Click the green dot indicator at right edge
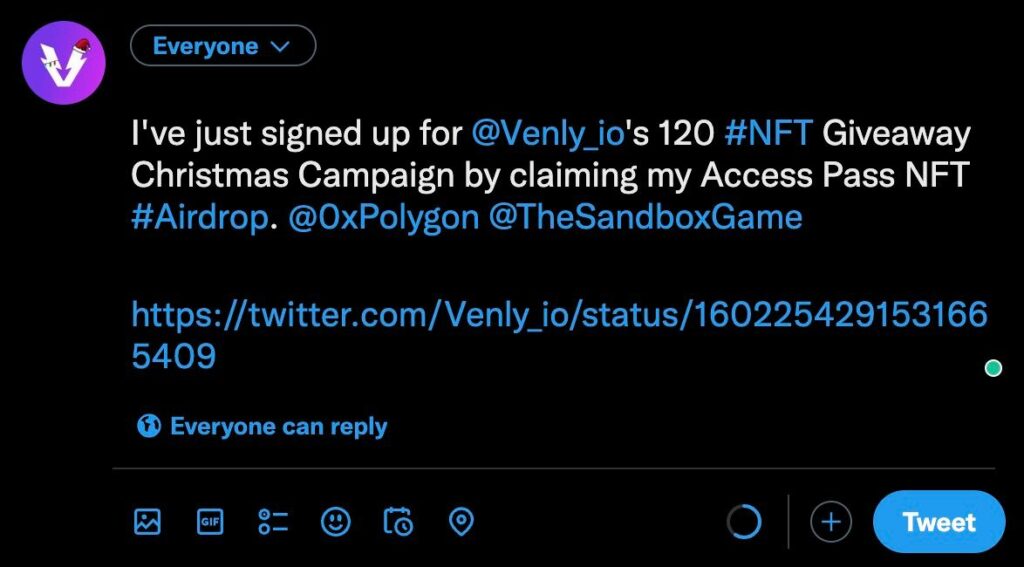This screenshot has height=567, width=1024. [x=993, y=368]
